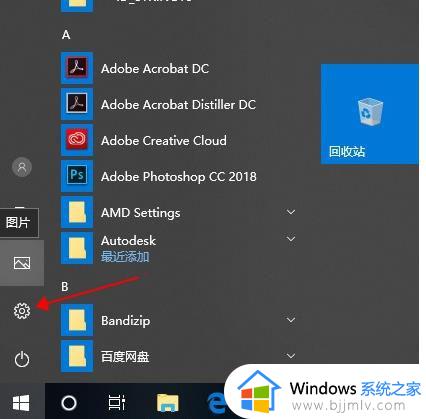Select the Adobe Creative Cloud label

click(164, 141)
